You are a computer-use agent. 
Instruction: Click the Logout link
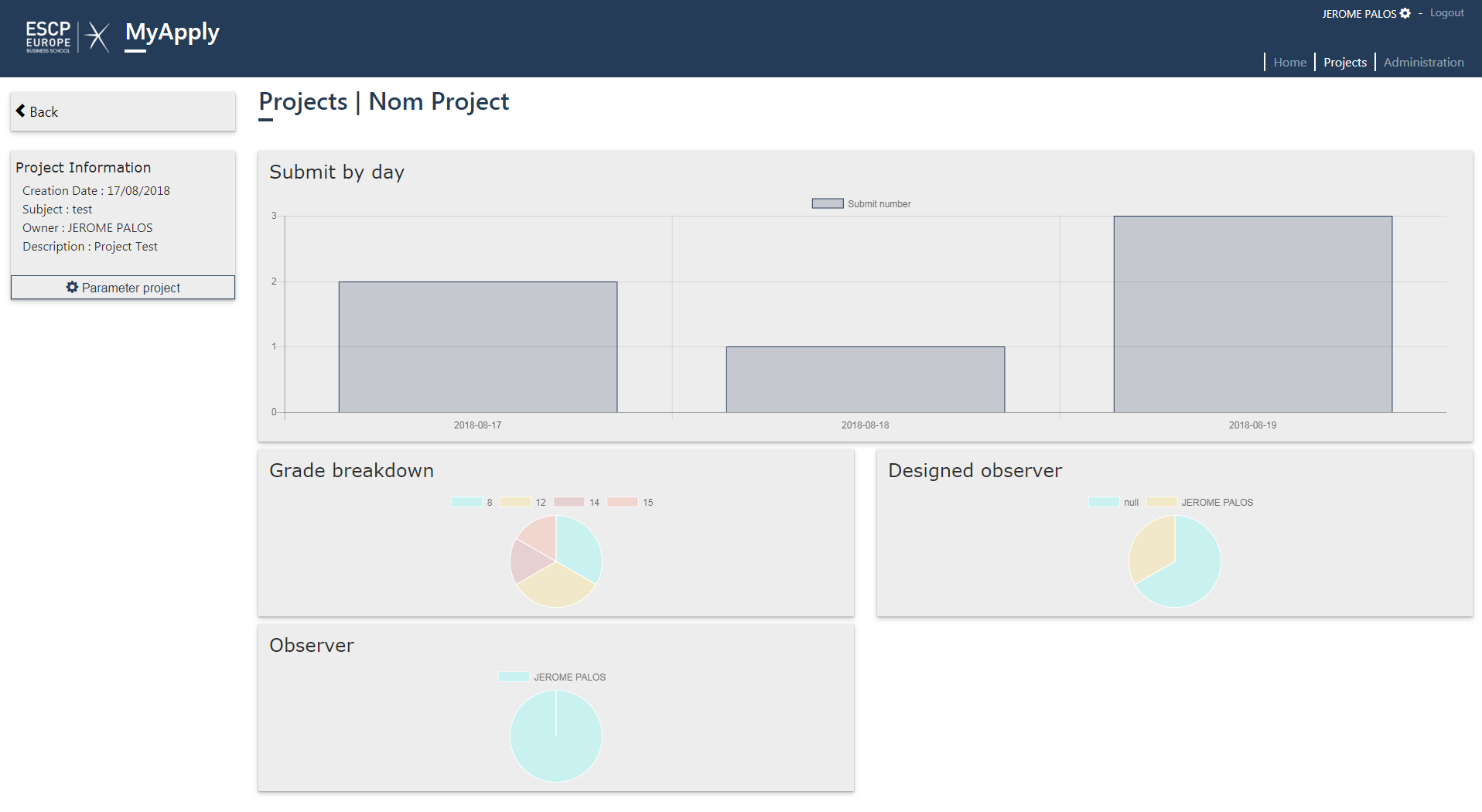click(1446, 13)
